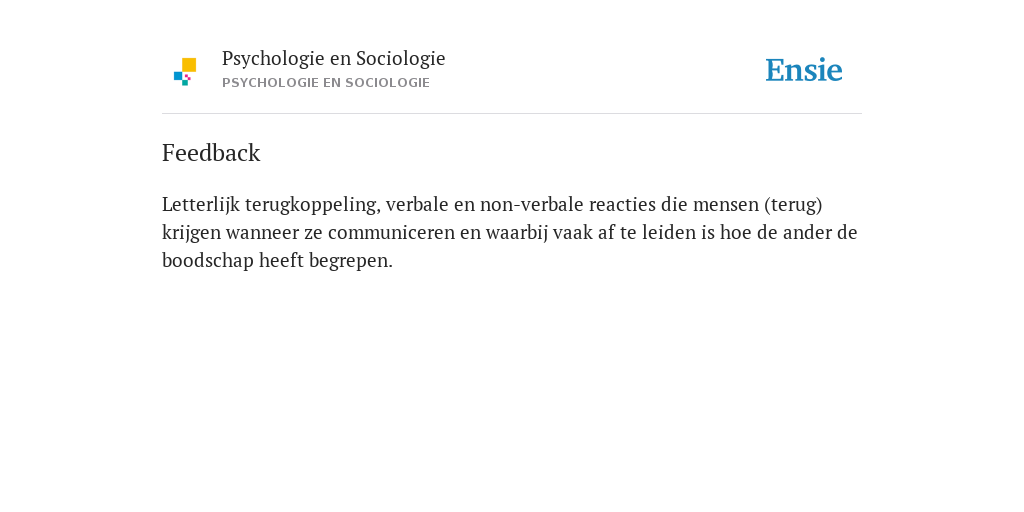Click the small pink square in logo
This screenshot has height=512, width=1024.
pyautogui.click(x=187, y=77)
